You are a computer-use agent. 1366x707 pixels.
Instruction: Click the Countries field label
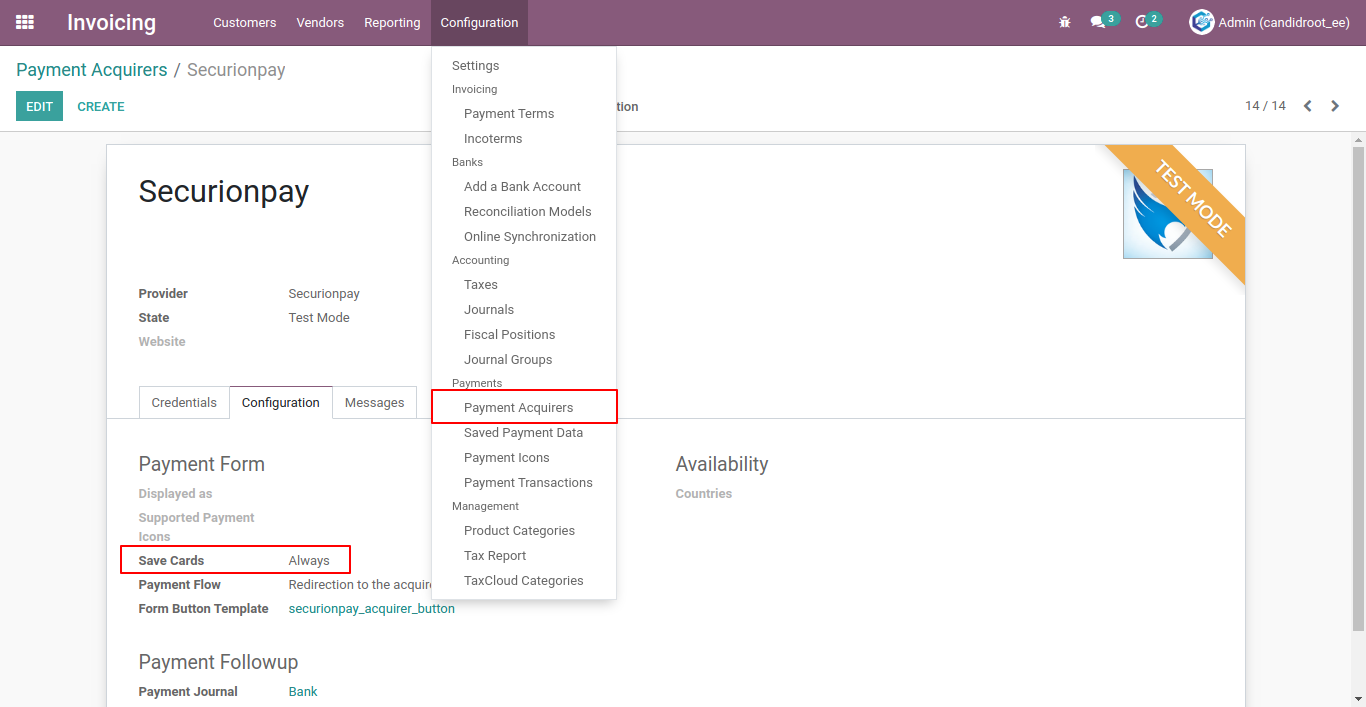click(704, 494)
